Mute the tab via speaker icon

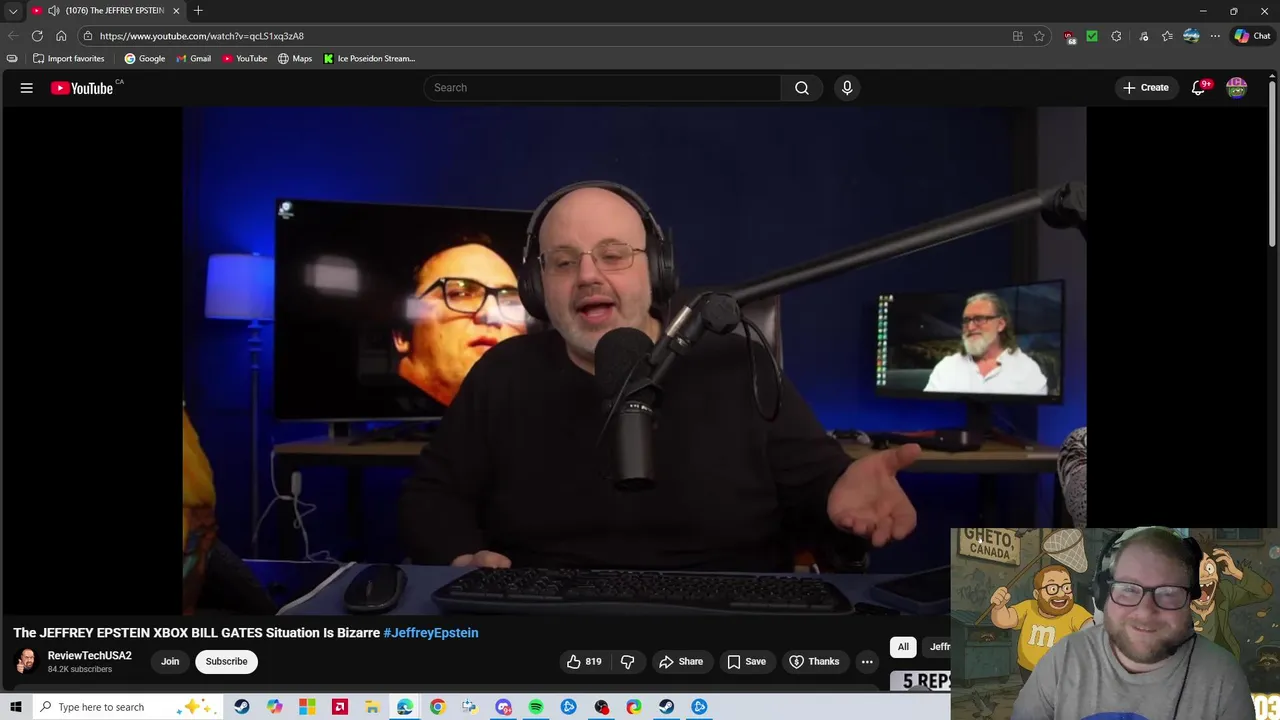click(x=53, y=11)
